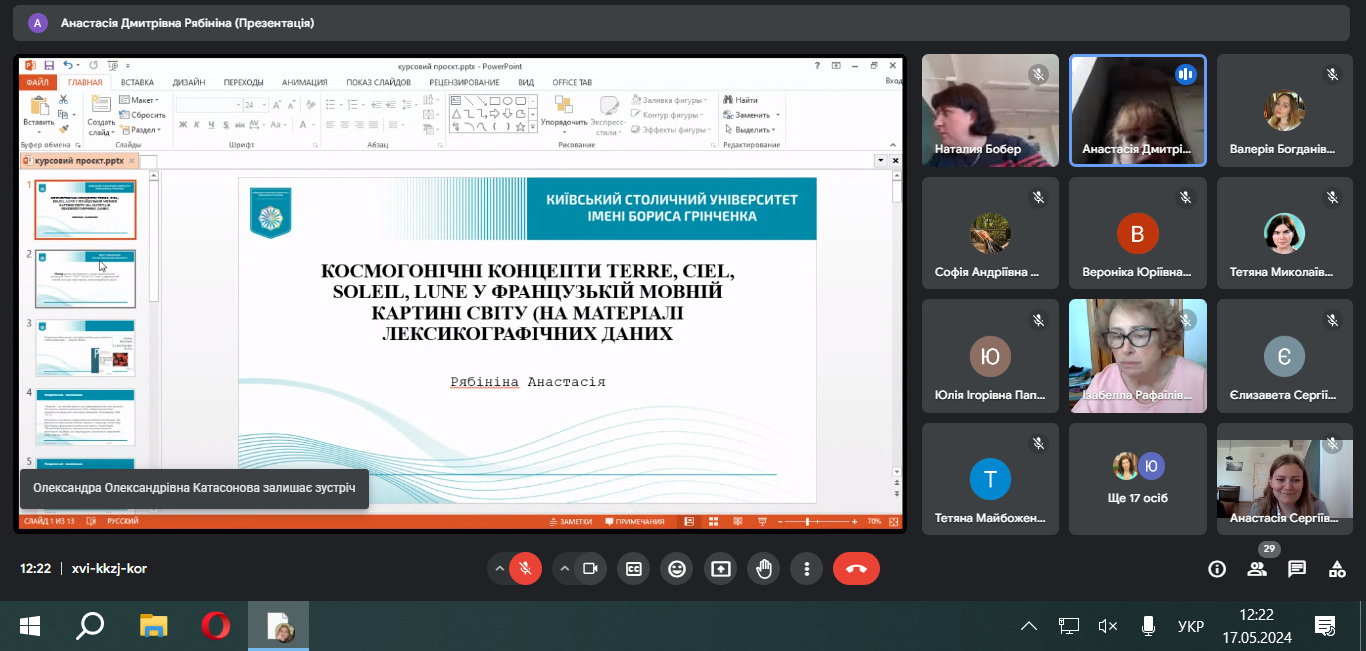Click the УКР language indicator
1366x651 pixels.
click(x=1190, y=627)
